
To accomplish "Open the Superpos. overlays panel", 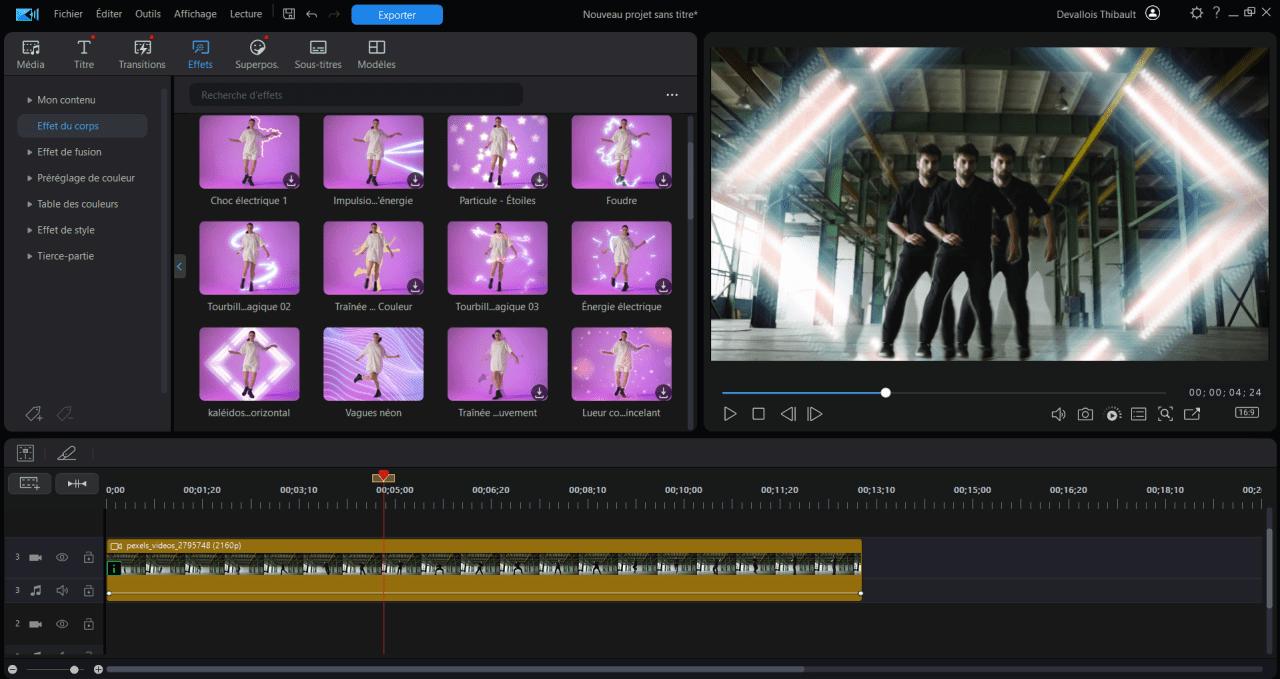I will (x=256, y=53).
